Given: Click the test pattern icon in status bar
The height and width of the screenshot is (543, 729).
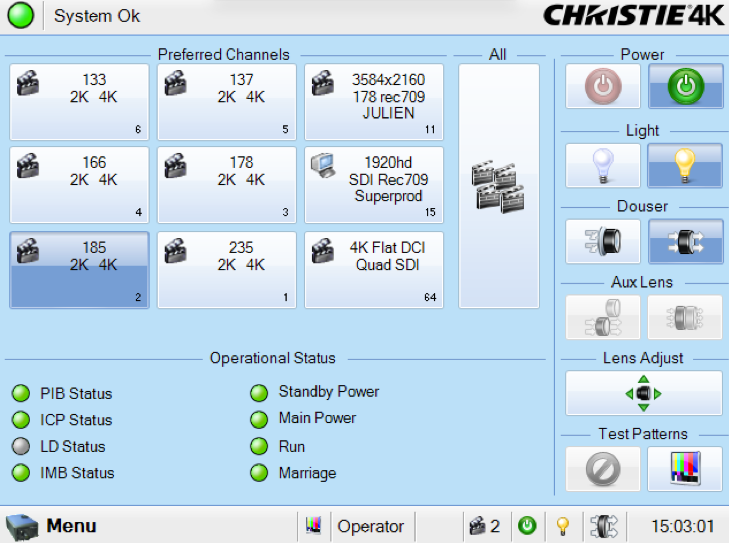Looking at the screenshot, I should coord(313,526).
